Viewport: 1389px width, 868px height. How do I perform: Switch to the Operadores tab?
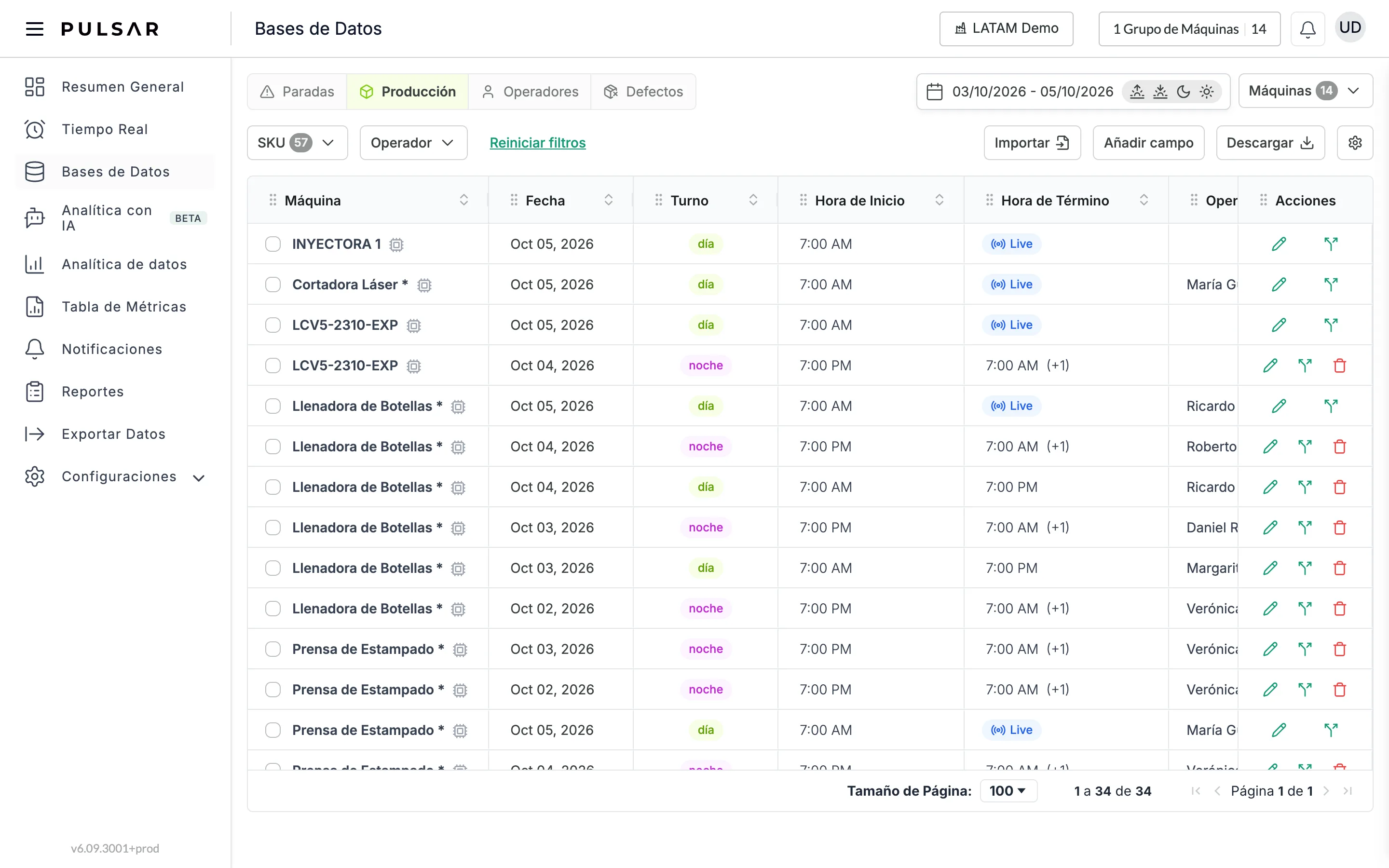point(529,91)
